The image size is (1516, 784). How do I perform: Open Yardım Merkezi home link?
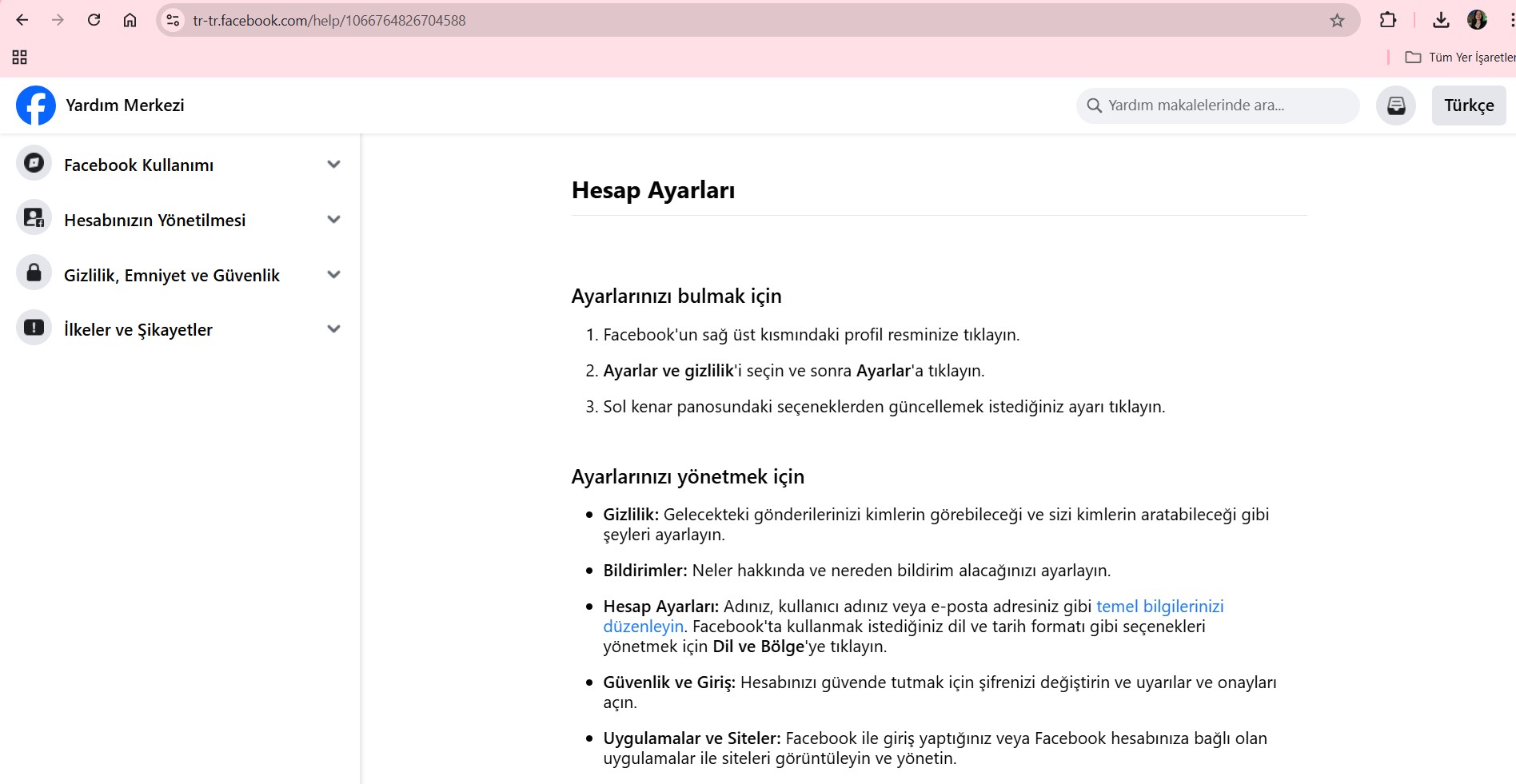[125, 105]
